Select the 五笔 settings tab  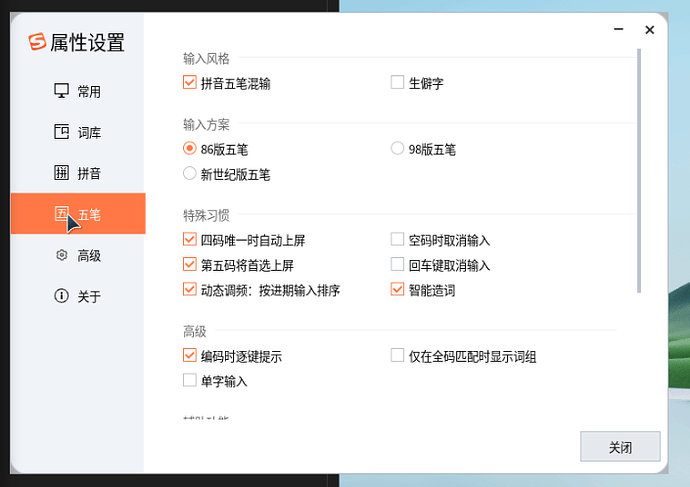click(78, 214)
